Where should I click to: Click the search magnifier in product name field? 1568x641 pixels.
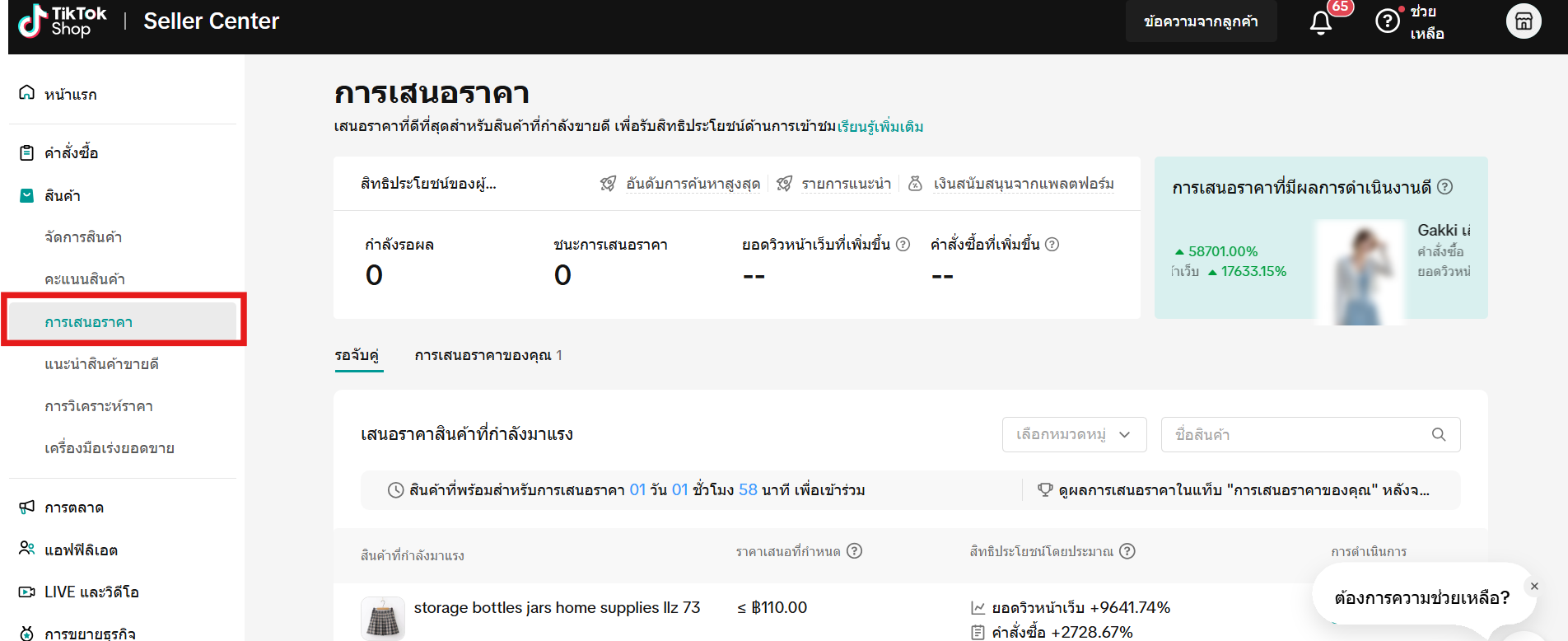[1439, 434]
